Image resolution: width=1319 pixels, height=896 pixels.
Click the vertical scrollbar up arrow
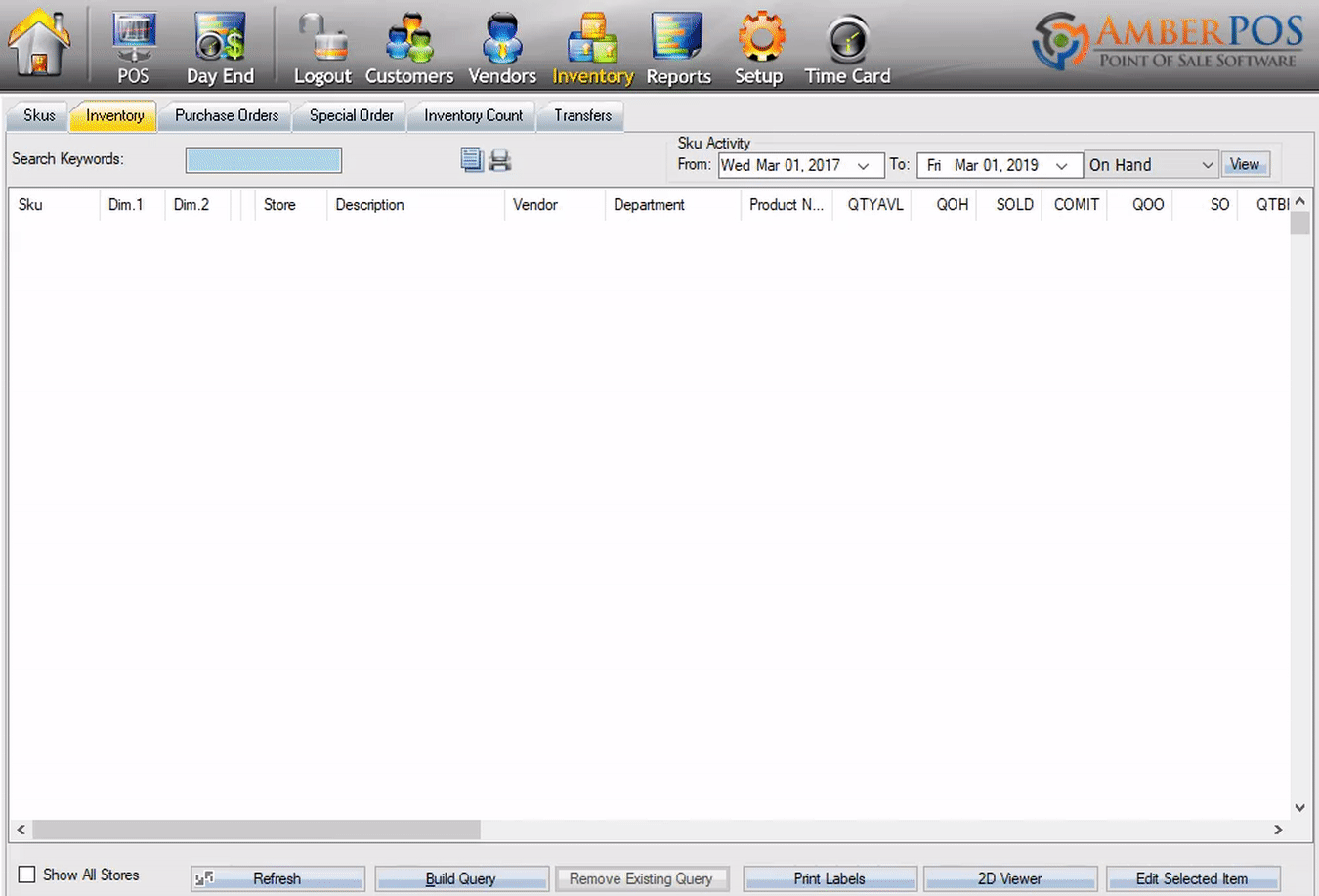coord(1299,201)
